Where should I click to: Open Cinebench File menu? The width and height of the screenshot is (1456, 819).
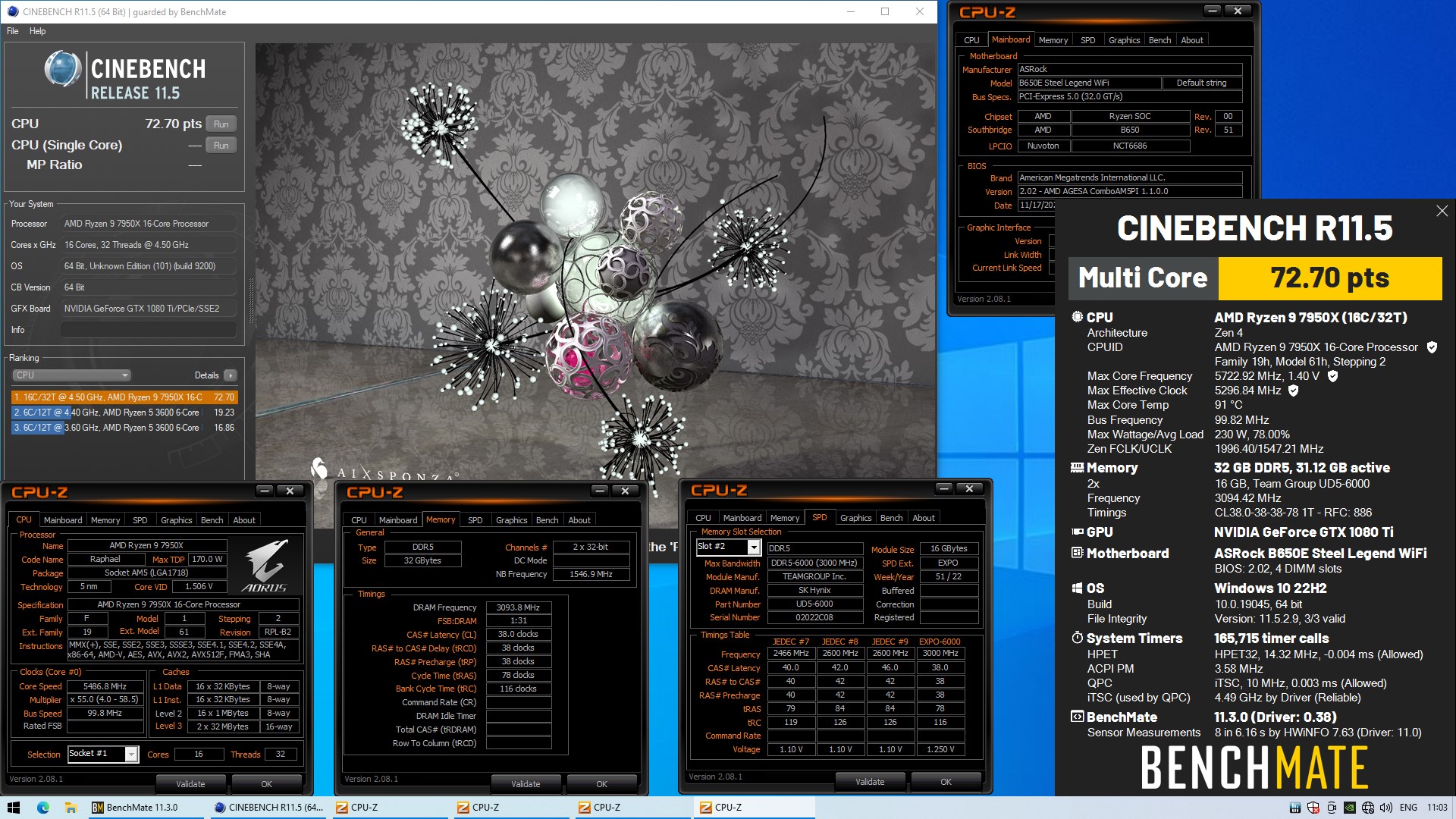tap(13, 31)
